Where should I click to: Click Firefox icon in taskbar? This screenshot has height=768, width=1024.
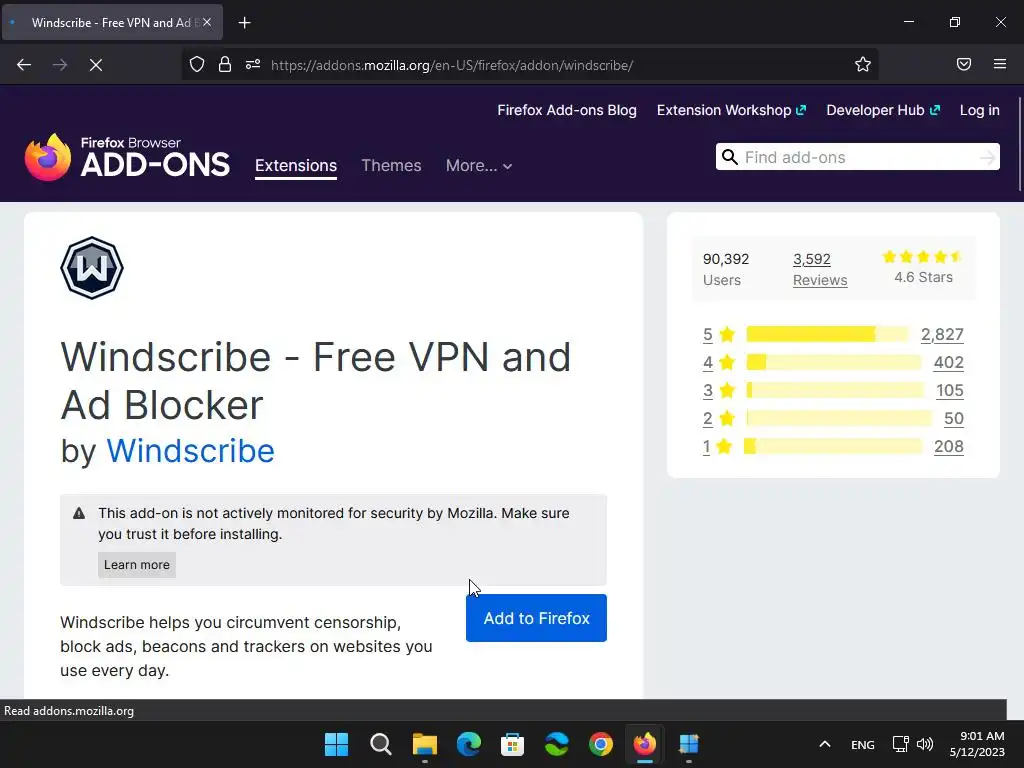tap(645, 744)
